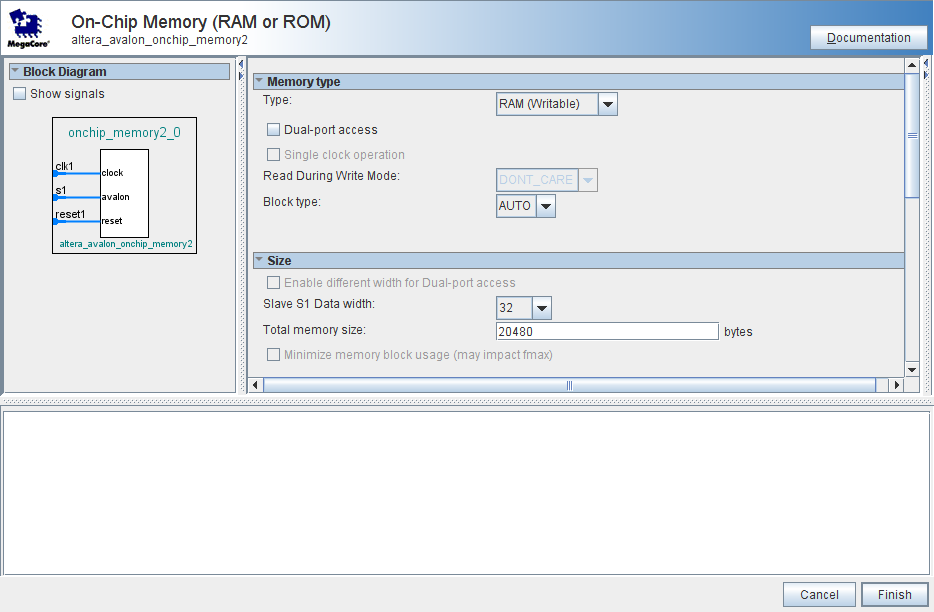Image resolution: width=934 pixels, height=612 pixels.
Task: Open the Documentation button
Action: 868,38
